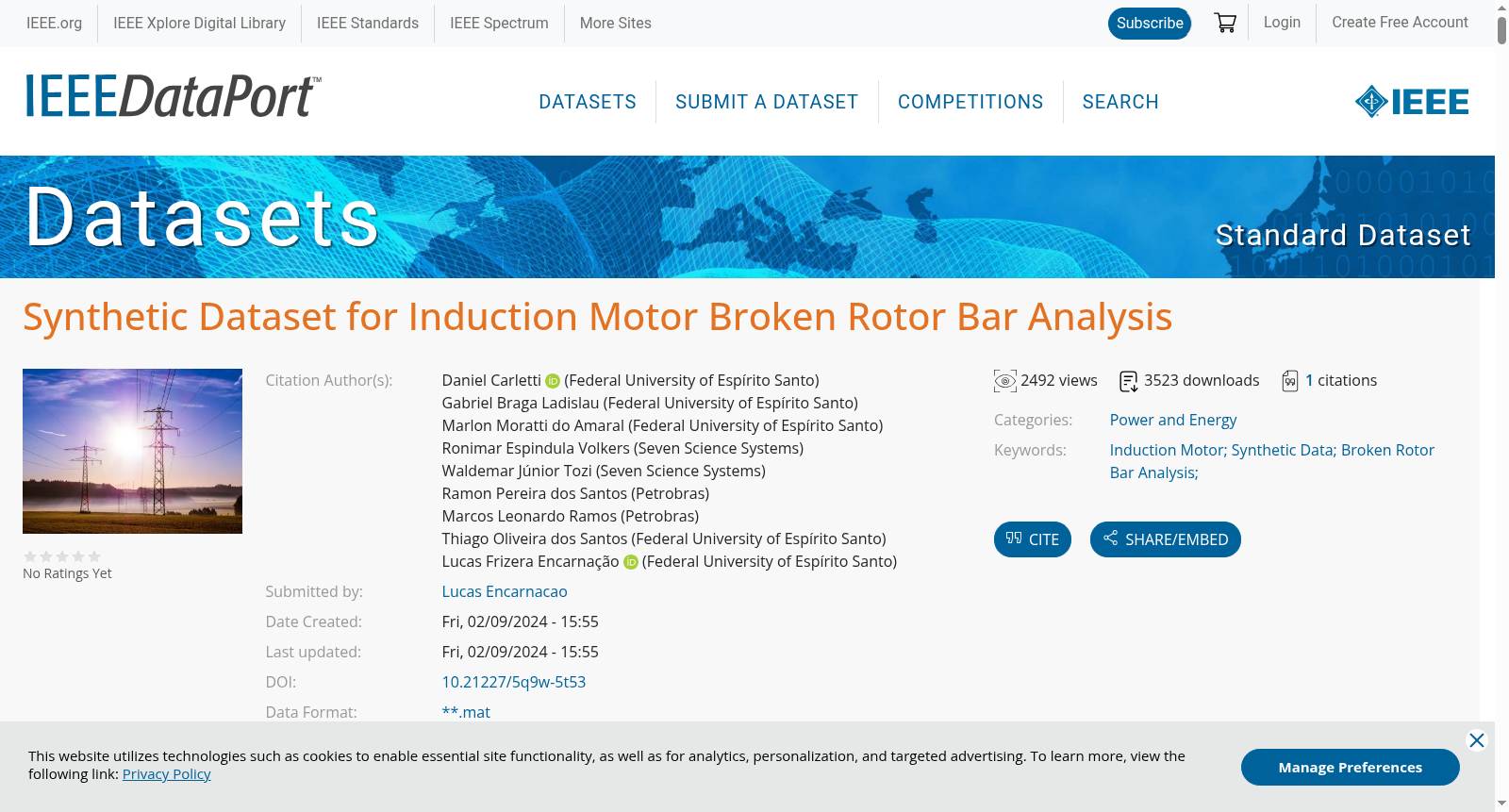The width and height of the screenshot is (1509, 812).
Task: Click the CITE button
Action: point(1033,539)
